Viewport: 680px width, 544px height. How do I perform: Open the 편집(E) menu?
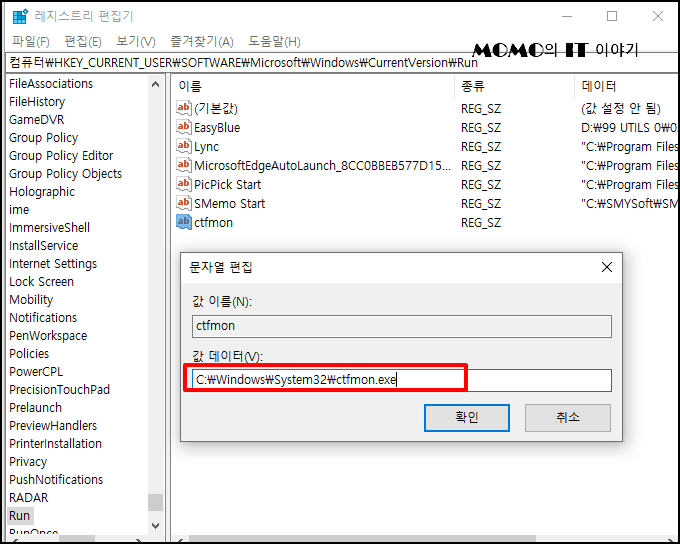pyautogui.click(x=83, y=42)
